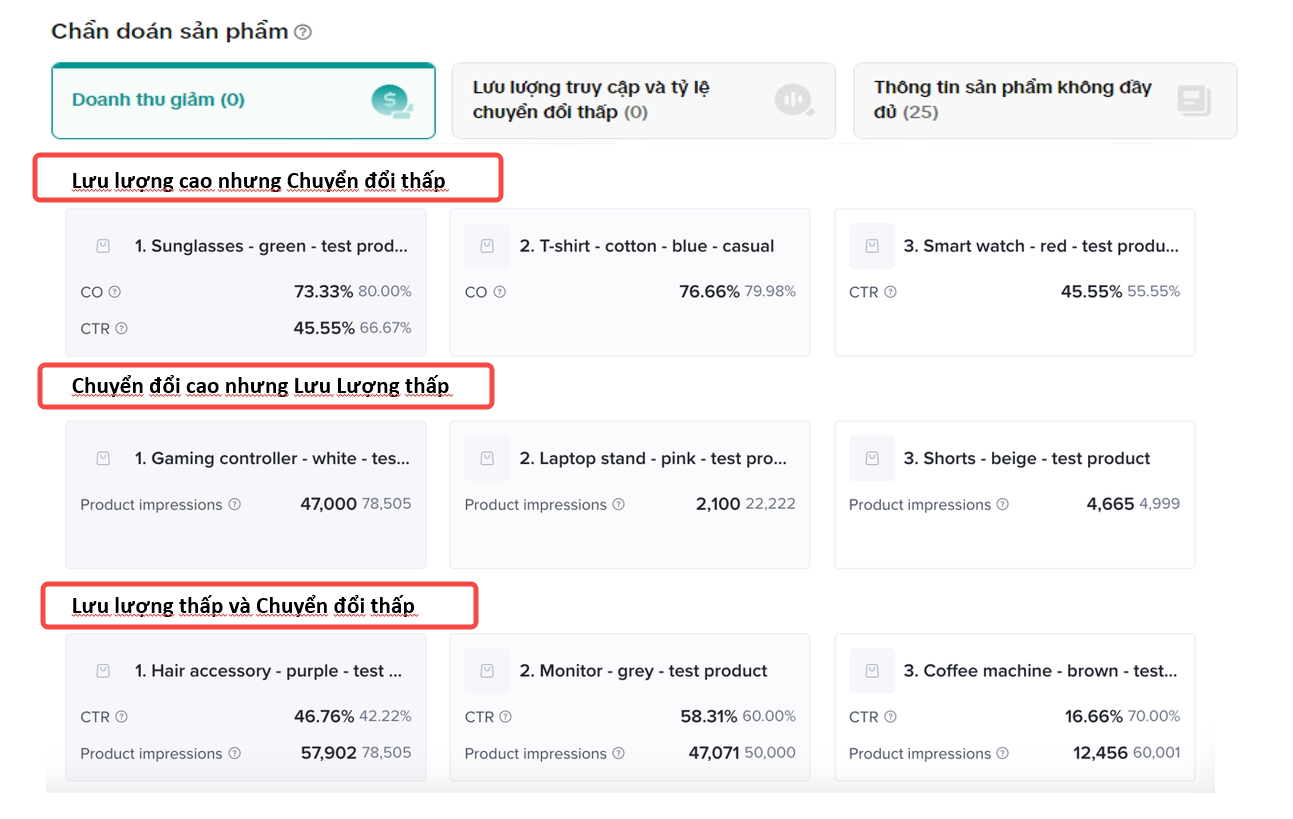Screen dimensions: 1293x819
Task: Open Gaming controller white product title
Action: [x=272, y=459]
